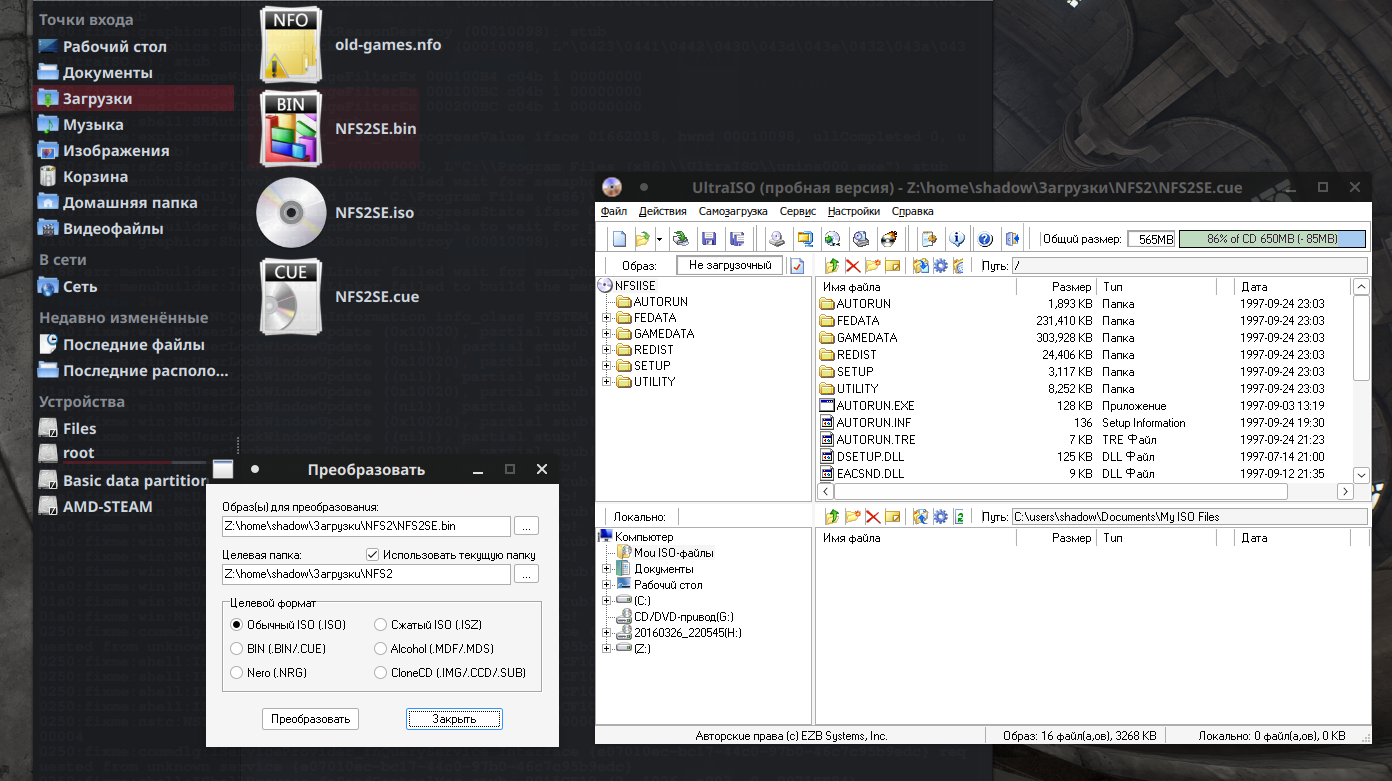
Task: Select NFS2SE.iso disc file icon
Action: click(x=291, y=212)
